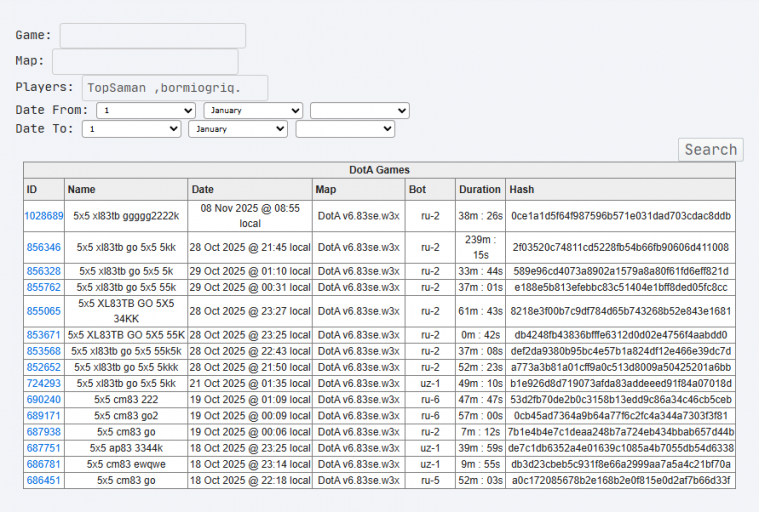Image resolution: width=759 pixels, height=512 pixels.
Task: Select game name '5x5 xl83tb ggggg2222k'
Action: click(x=126, y=216)
